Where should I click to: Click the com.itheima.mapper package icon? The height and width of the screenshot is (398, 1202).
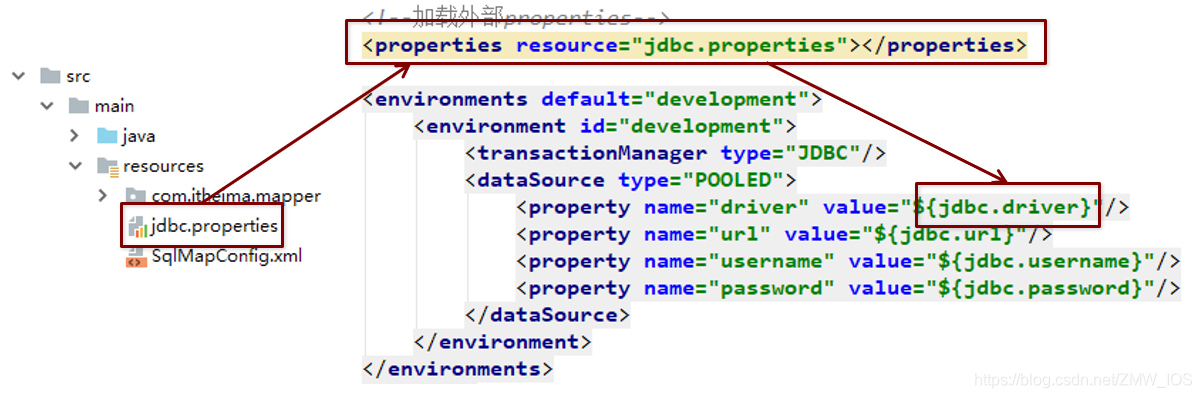[x=135, y=195]
